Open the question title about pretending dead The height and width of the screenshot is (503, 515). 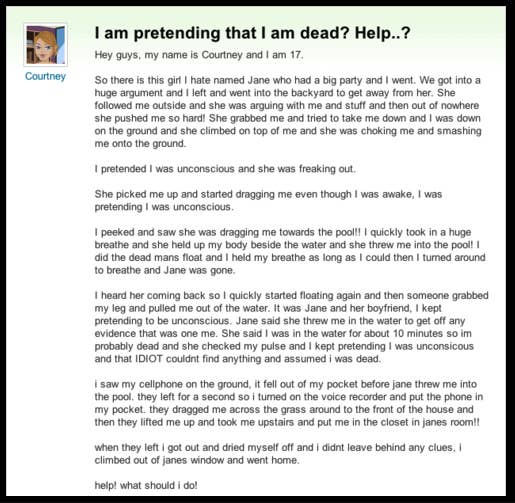[252, 33]
